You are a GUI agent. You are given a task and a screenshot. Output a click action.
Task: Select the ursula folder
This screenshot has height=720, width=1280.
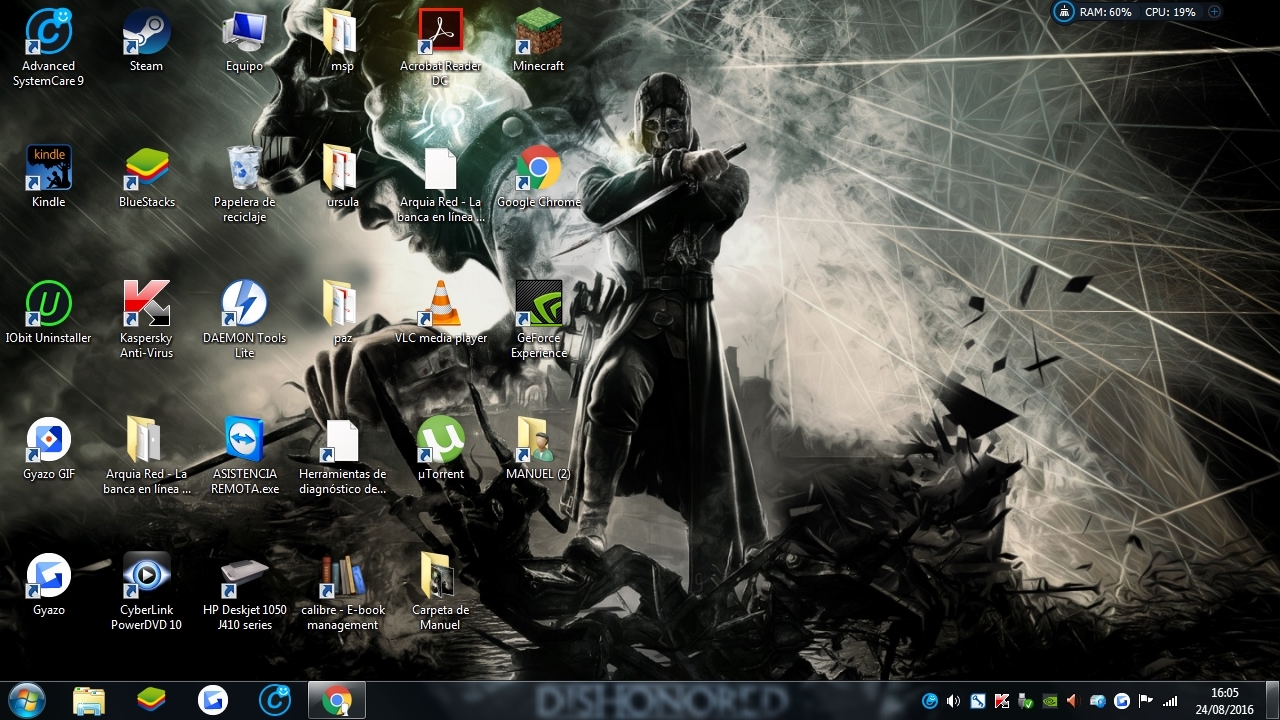[x=342, y=177]
